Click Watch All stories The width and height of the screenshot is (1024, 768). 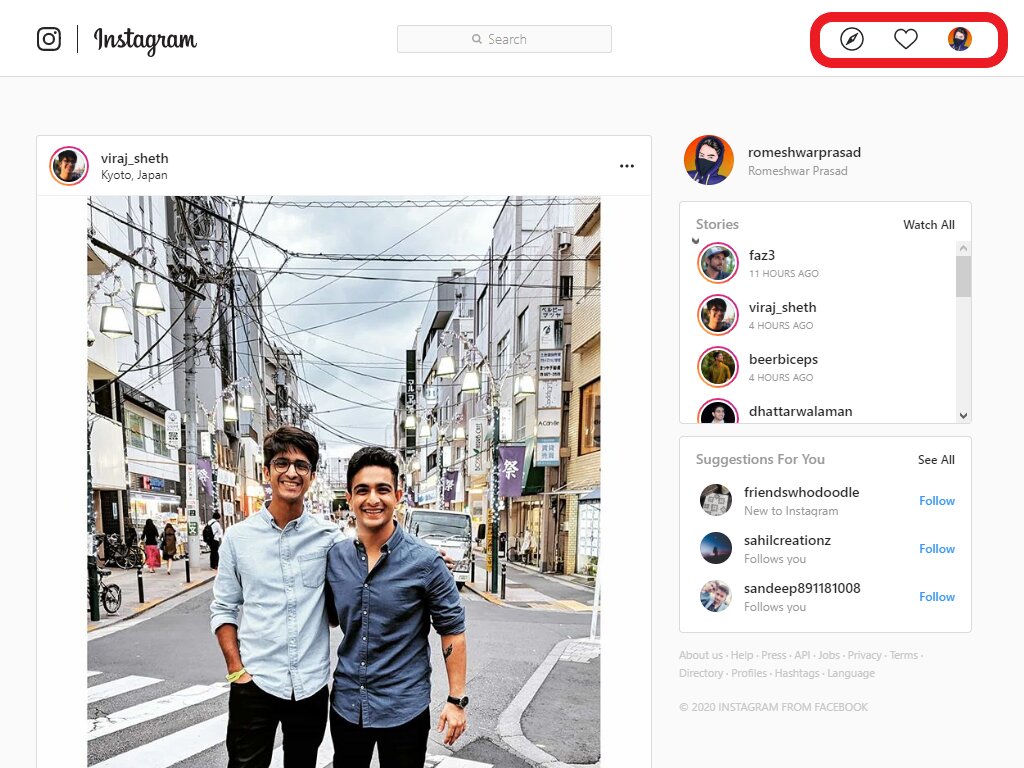coord(929,225)
